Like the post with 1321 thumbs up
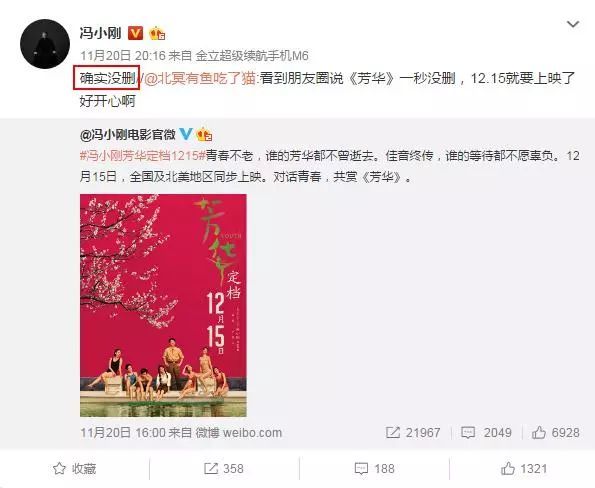Screen dimensions: 595x488 point(524,469)
